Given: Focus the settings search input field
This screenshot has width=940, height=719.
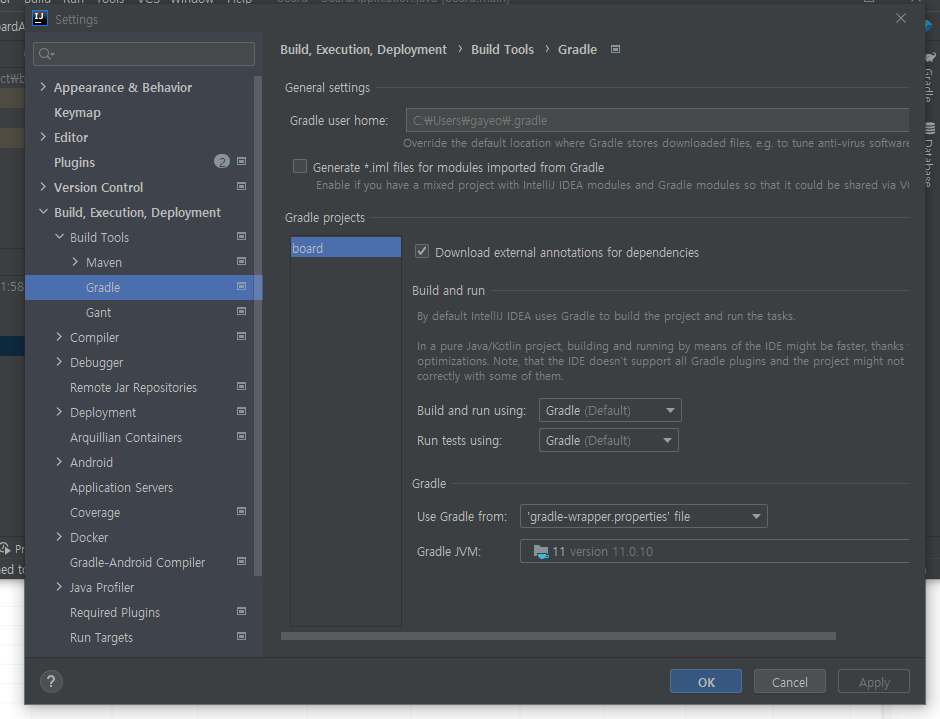Looking at the screenshot, I should 144,54.
